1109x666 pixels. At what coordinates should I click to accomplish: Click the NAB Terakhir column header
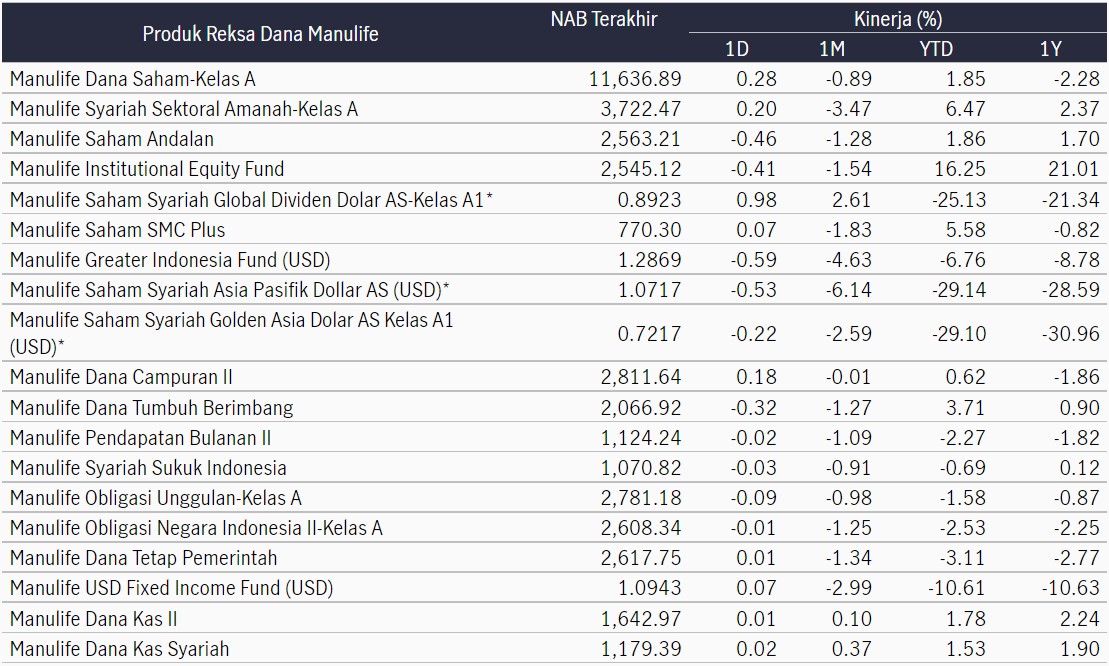point(604,19)
